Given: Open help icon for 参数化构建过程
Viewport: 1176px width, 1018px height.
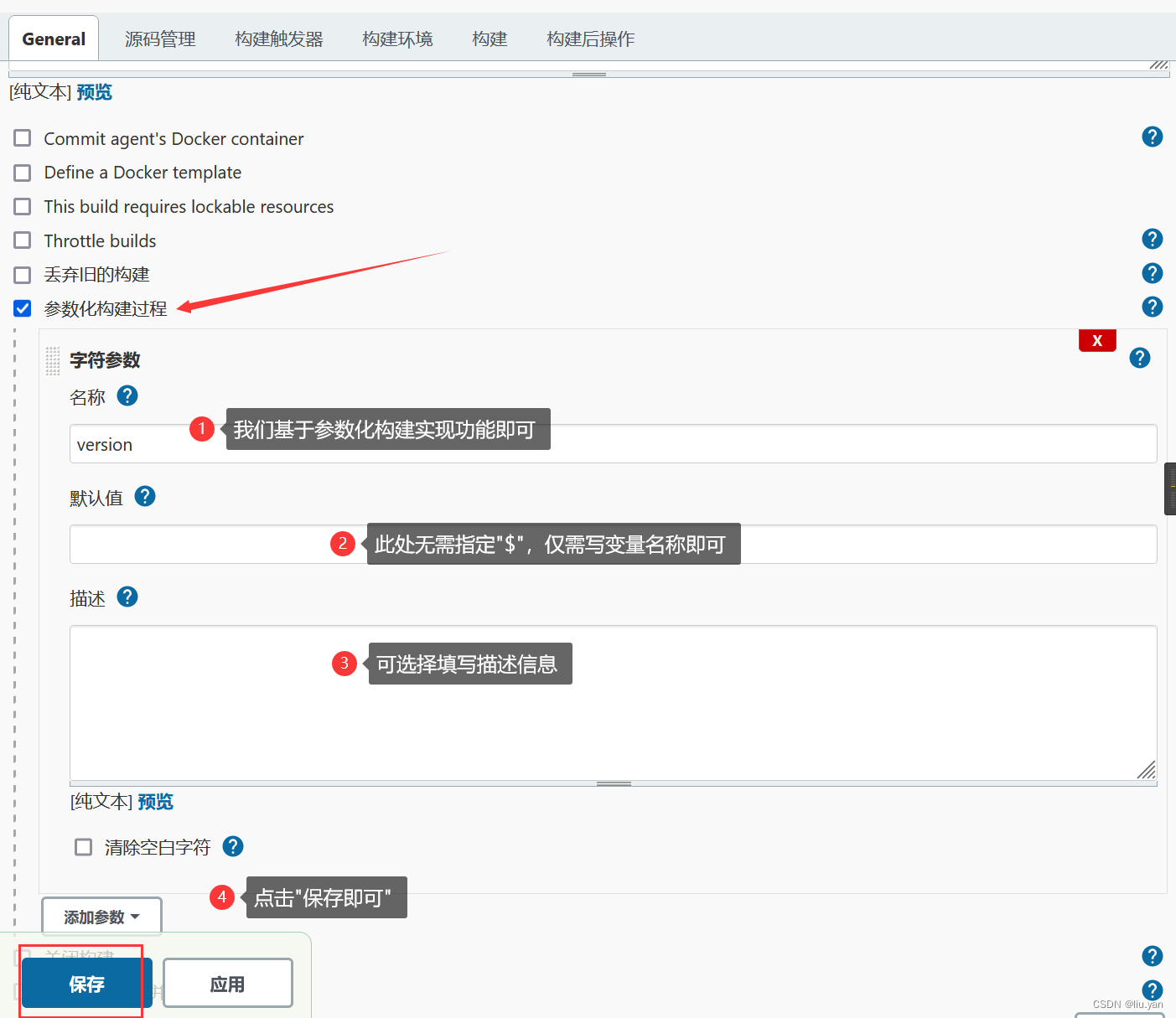Looking at the screenshot, I should [x=1153, y=307].
